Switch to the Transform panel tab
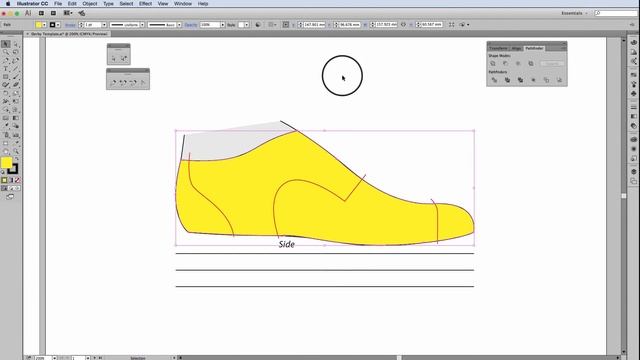The width and height of the screenshot is (640, 360). coord(498,48)
